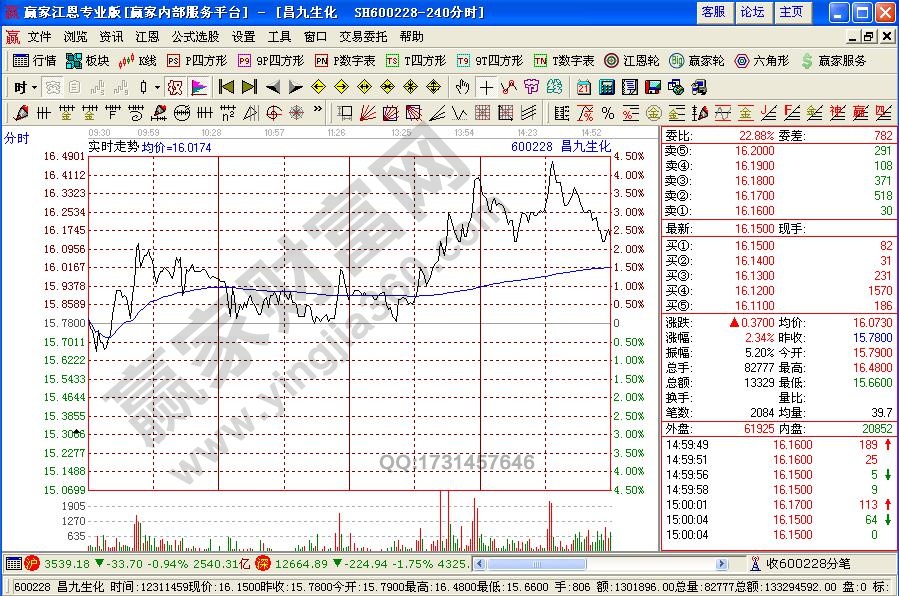Toggle the crosshair cursor mode
Screen dimensions: 899x596
tap(485, 87)
